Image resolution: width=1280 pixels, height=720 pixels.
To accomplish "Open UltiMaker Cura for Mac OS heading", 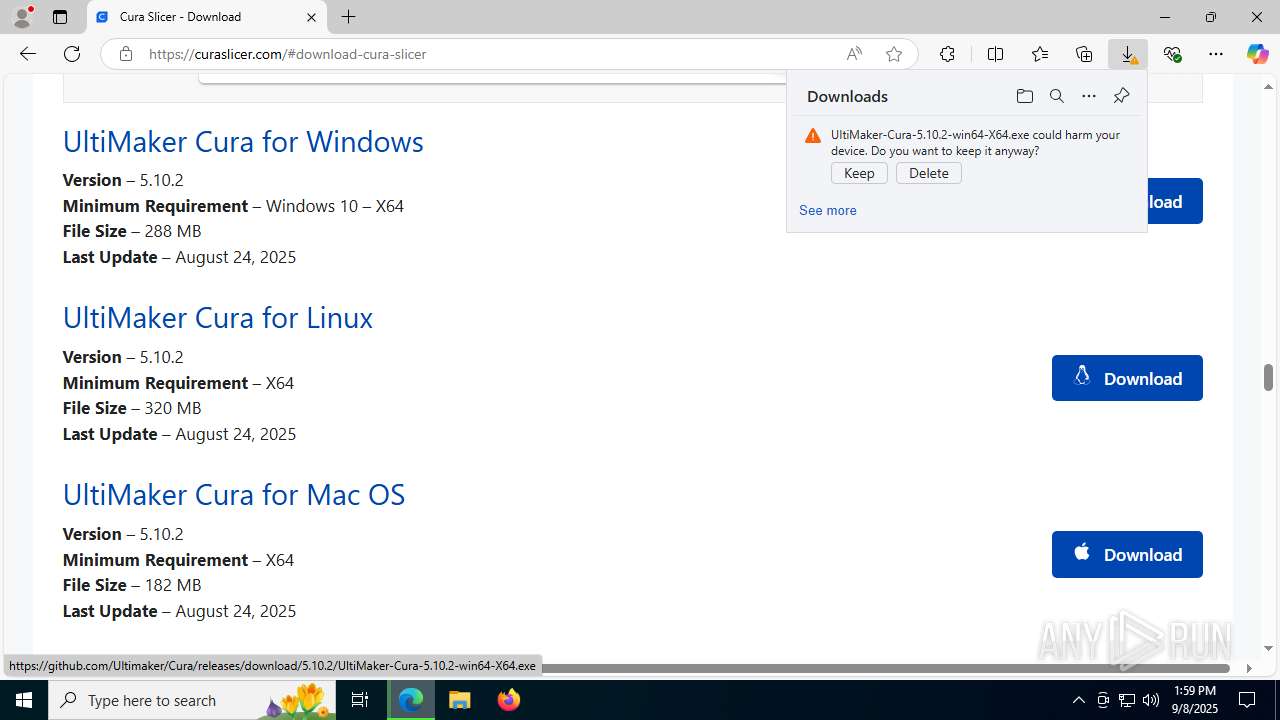I will (x=234, y=494).
